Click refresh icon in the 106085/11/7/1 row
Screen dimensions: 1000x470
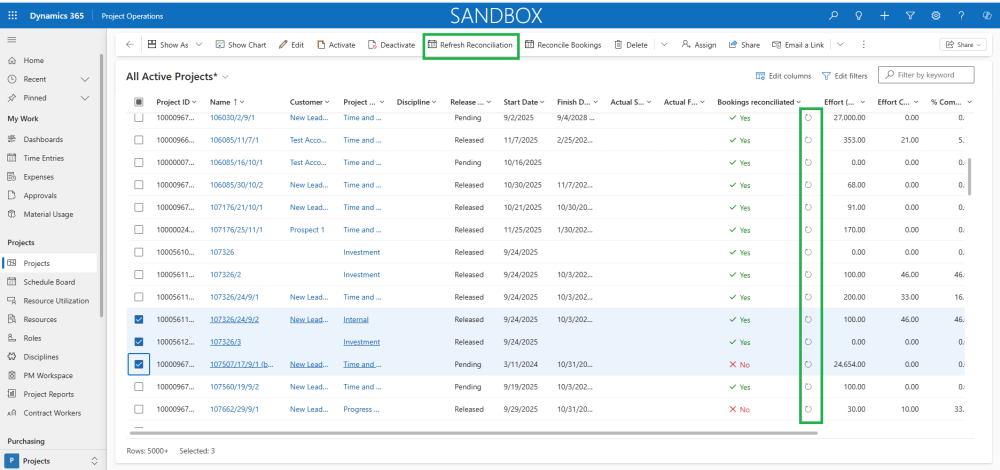coord(809,140)
